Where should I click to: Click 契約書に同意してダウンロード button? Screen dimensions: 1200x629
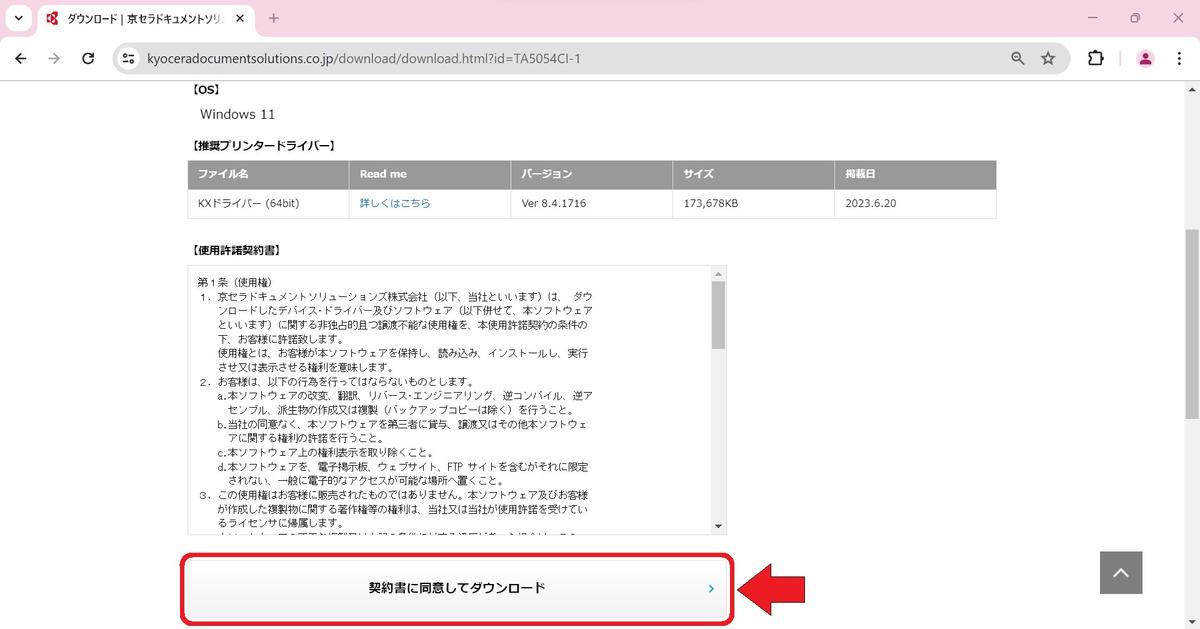coord(457,589)
